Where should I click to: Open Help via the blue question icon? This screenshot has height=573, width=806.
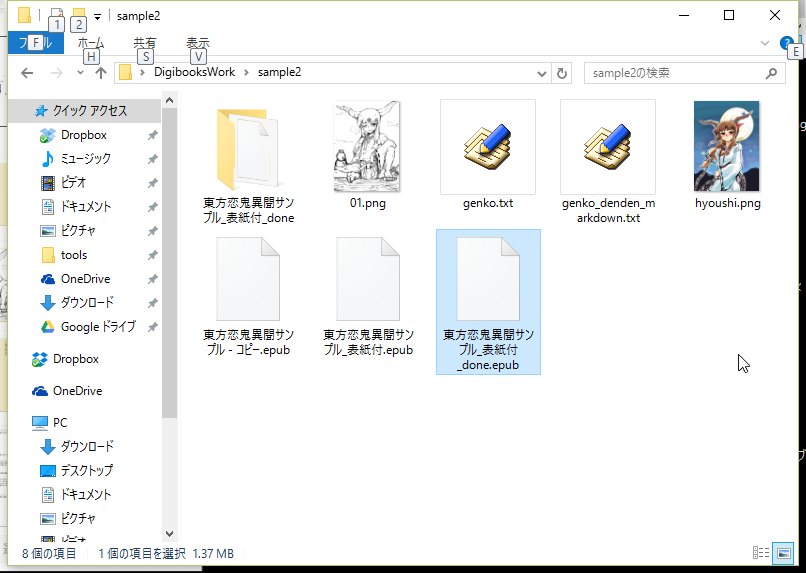786,43
